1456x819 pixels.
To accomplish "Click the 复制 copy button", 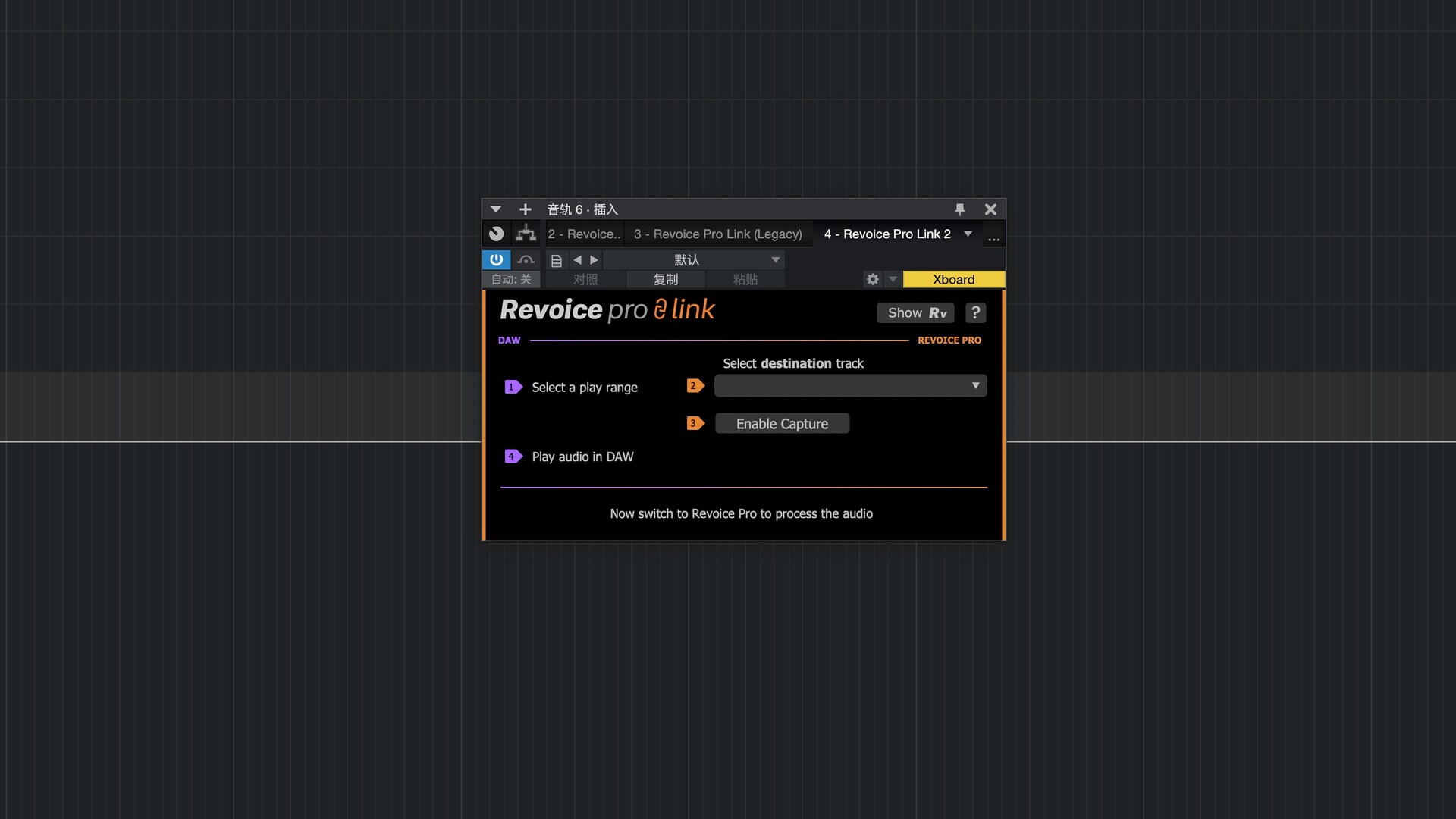I will tap(665, 279).
